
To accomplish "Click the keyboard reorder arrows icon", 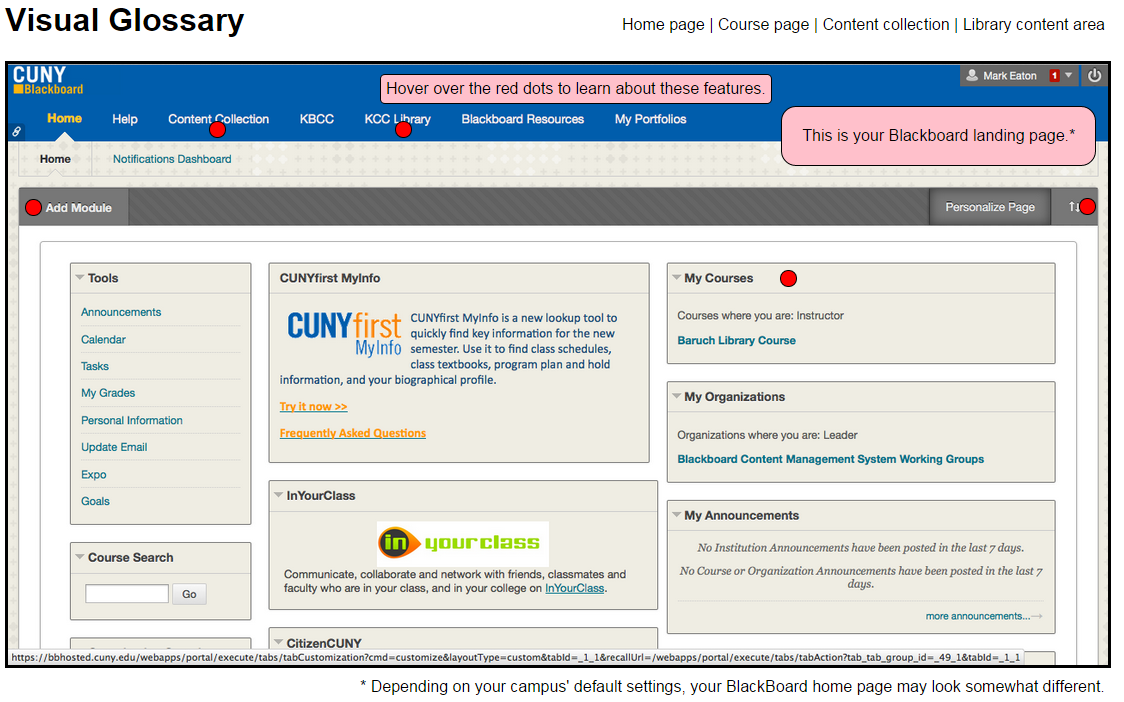I will click(x=1073, y=207).
